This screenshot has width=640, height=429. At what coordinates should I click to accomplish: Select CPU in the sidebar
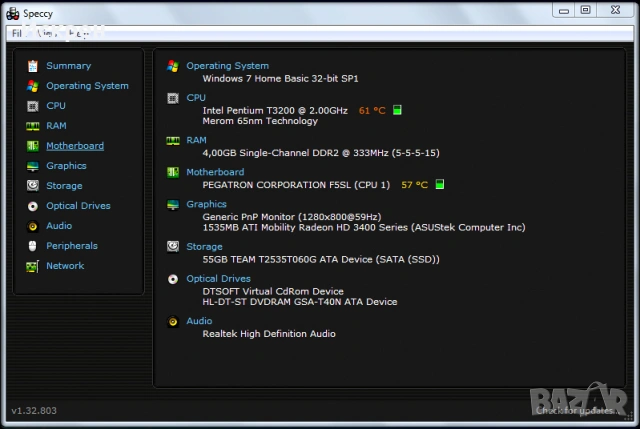(x=56, y=106)
